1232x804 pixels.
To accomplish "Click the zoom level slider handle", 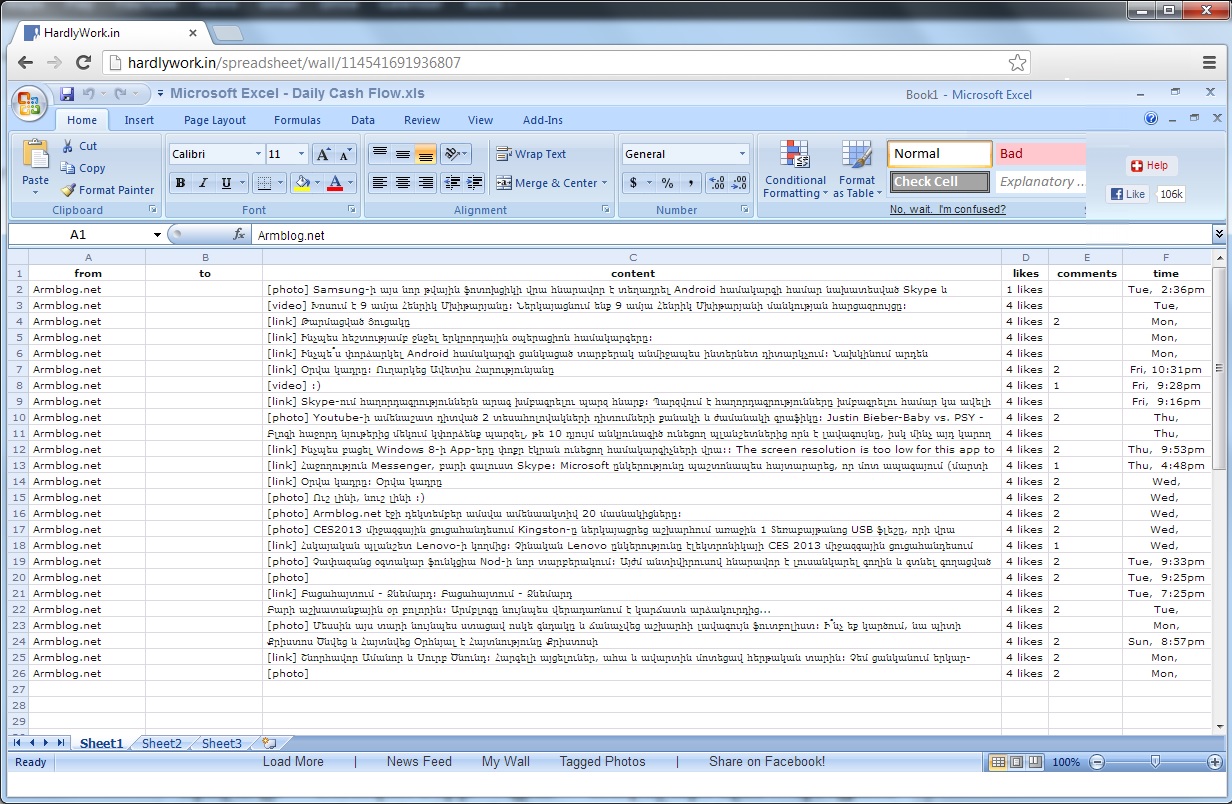I will (x=1155, y=762).
